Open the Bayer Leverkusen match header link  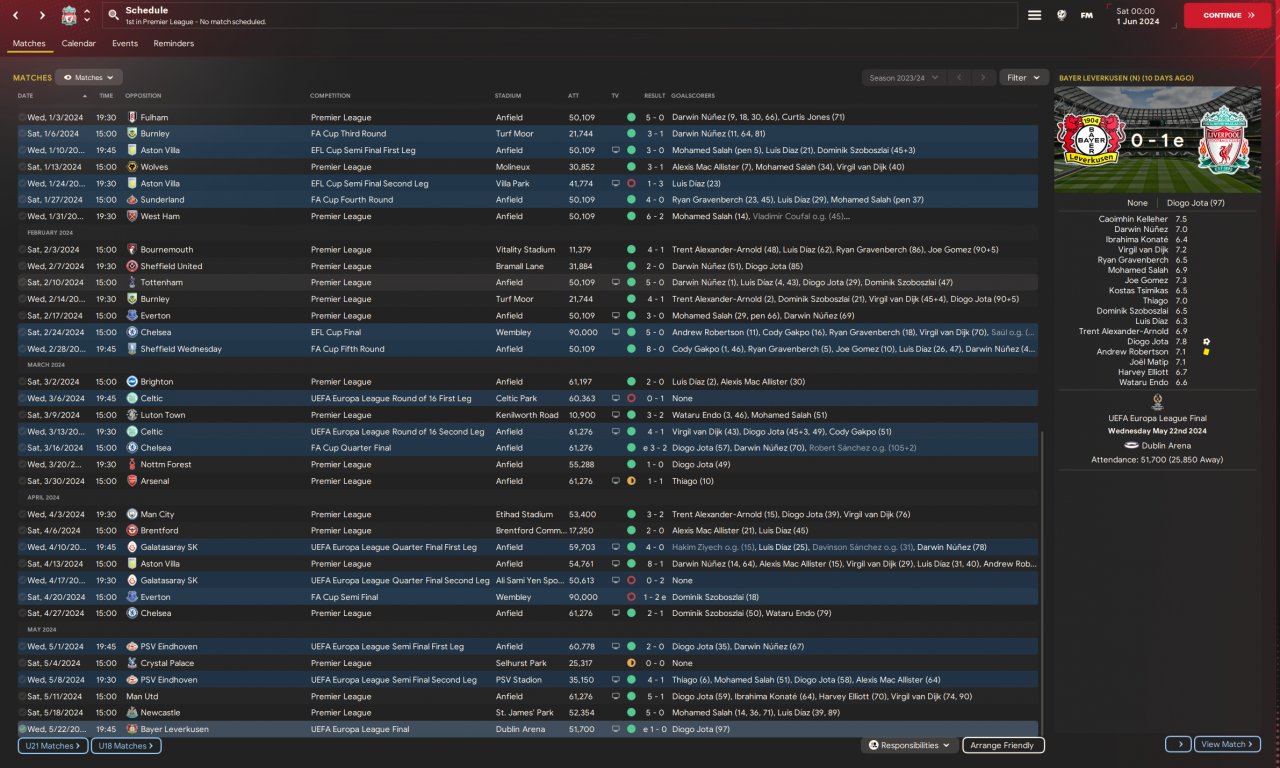(x=1125, y=78)
